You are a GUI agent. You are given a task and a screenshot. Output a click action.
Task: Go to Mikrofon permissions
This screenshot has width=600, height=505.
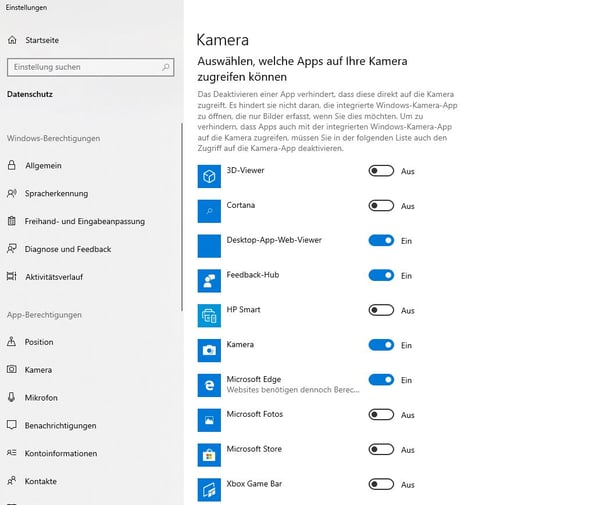pyautogui.click(x=41, y=397)
